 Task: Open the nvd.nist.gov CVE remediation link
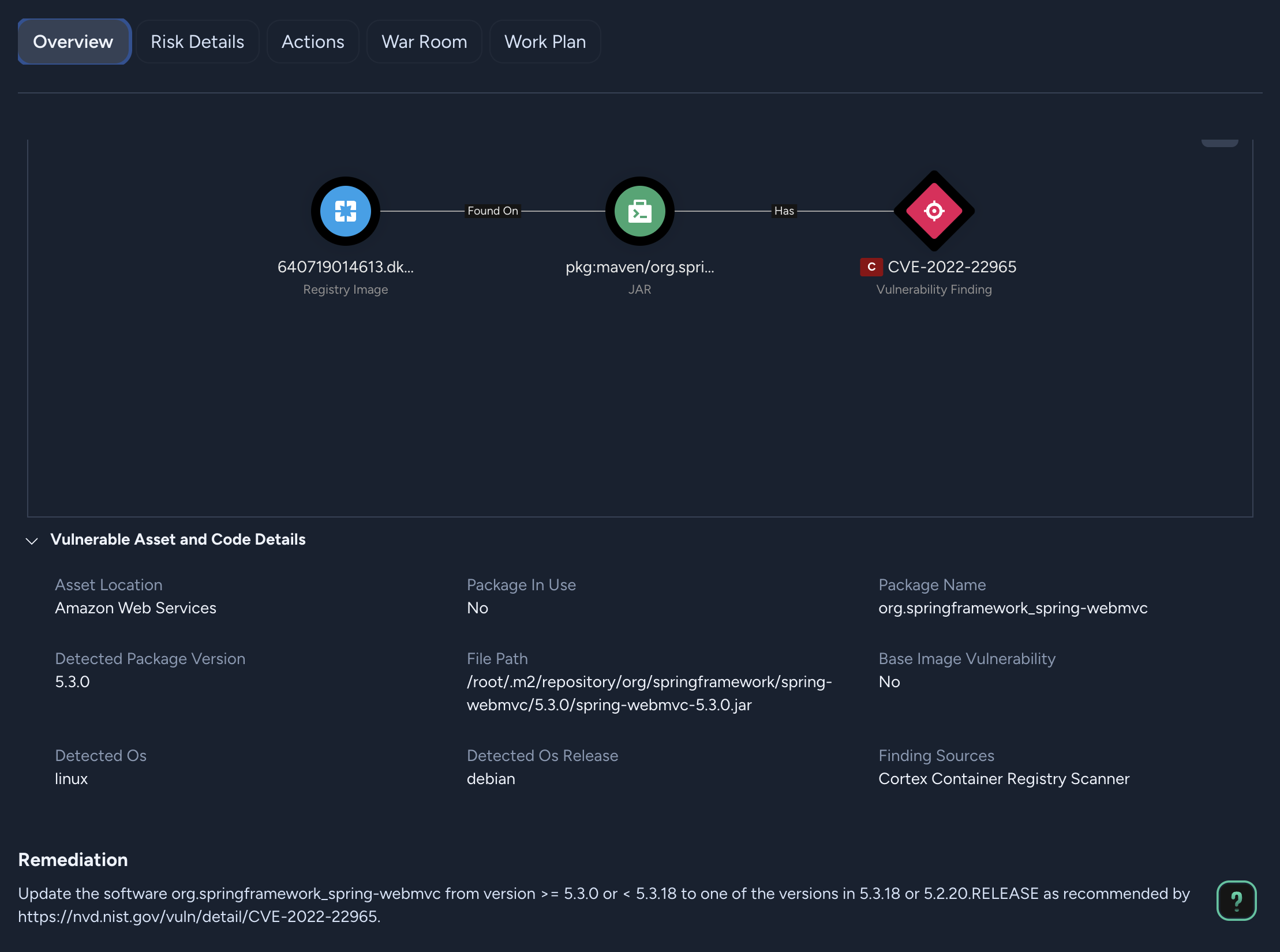coord(199,916)
